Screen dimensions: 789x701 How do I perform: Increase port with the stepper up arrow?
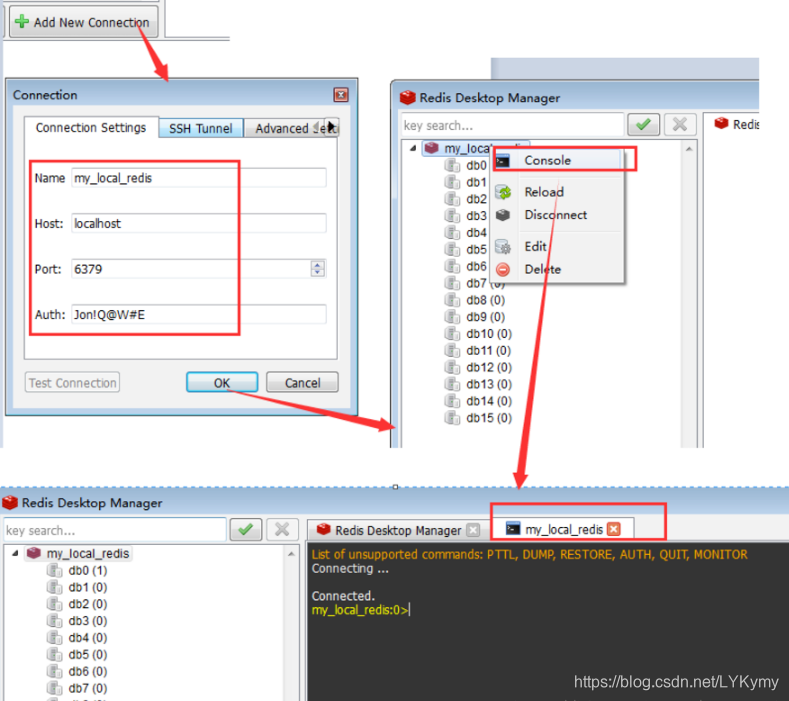tap(318, 264)
